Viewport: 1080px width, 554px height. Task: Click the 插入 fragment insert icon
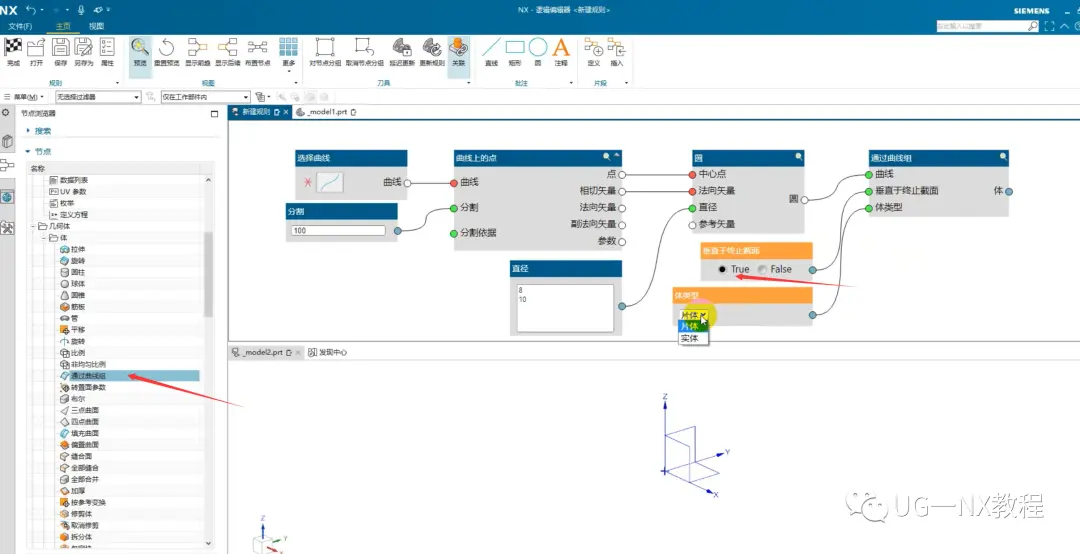[x=616, y=48]
